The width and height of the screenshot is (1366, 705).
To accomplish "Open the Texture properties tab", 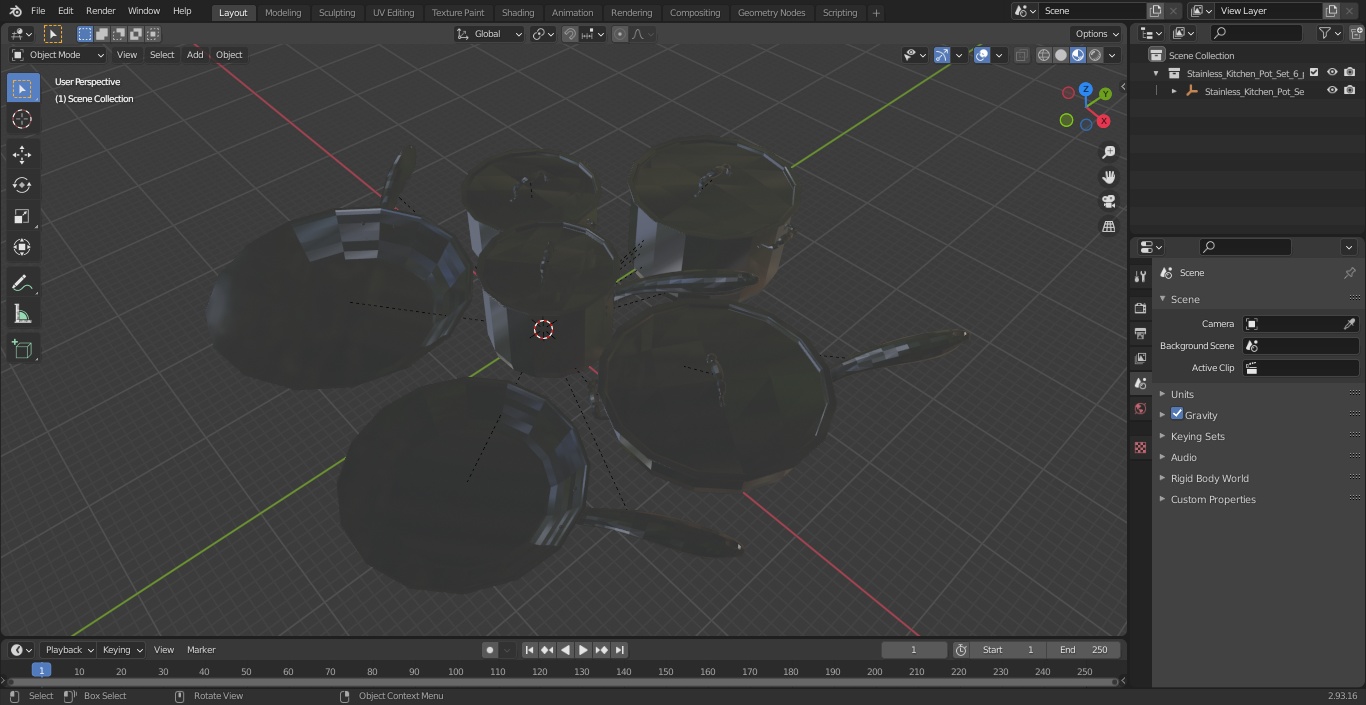I will click(x=1140, y=447).
